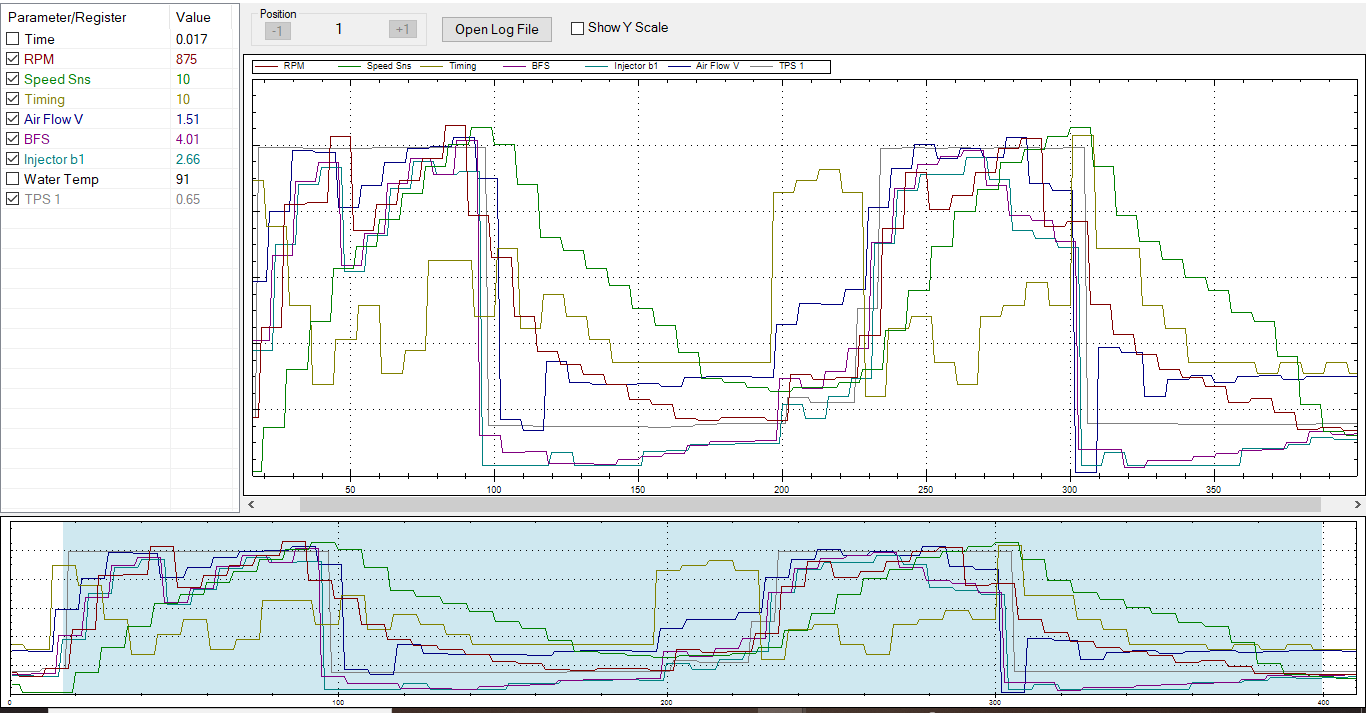Enable the Water Temp checkbox

coord(13,179)
